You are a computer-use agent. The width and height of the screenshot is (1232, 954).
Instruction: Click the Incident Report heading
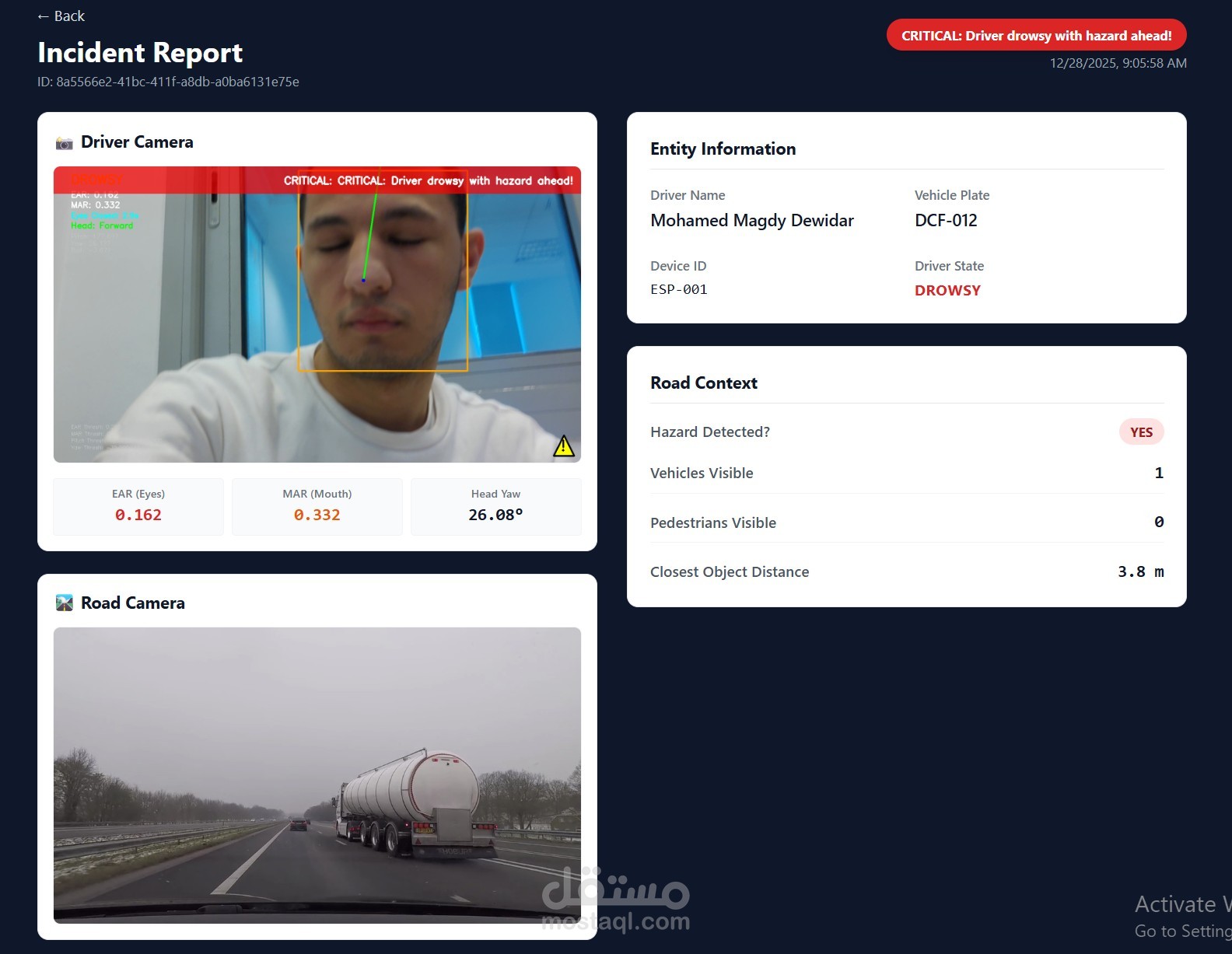coord(140,52)
